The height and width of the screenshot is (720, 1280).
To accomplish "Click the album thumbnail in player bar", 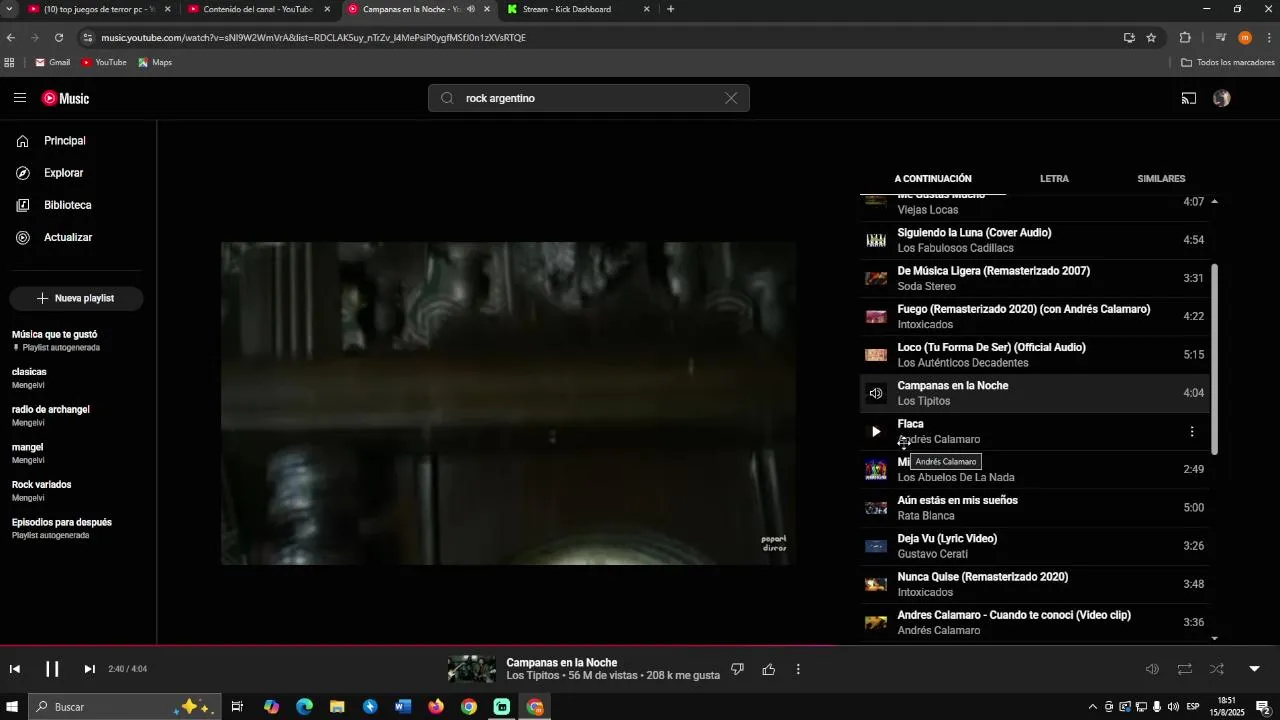I will [471, 669].
